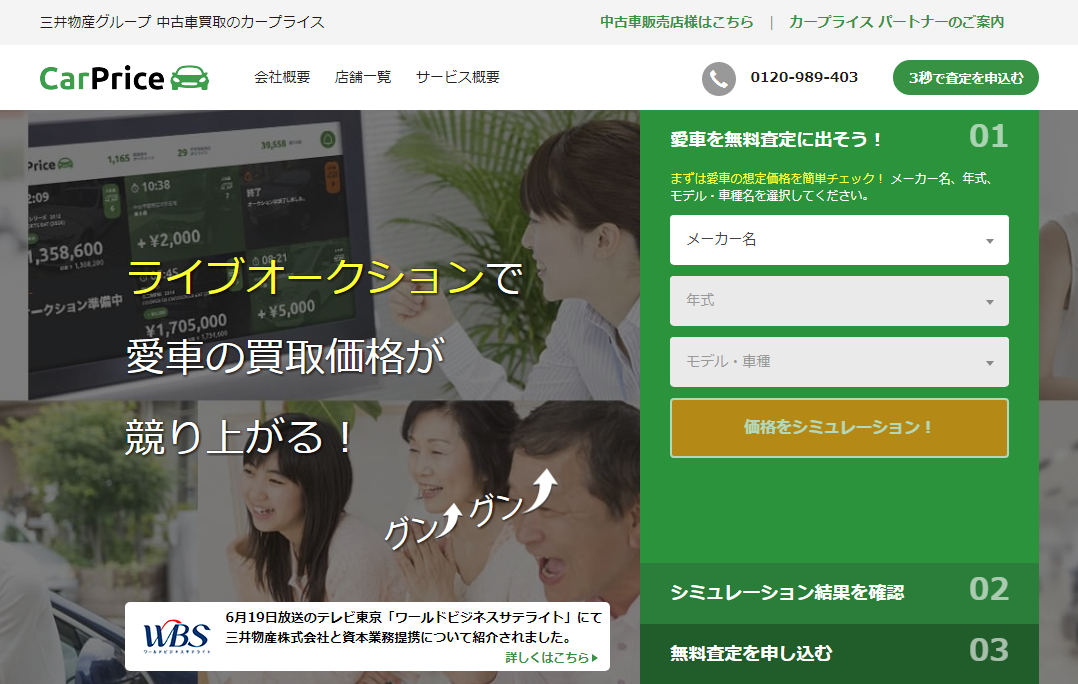1078x684 pixels.
Task: Expand the モデル・車種 dropdown
Action: pos(838,362)
